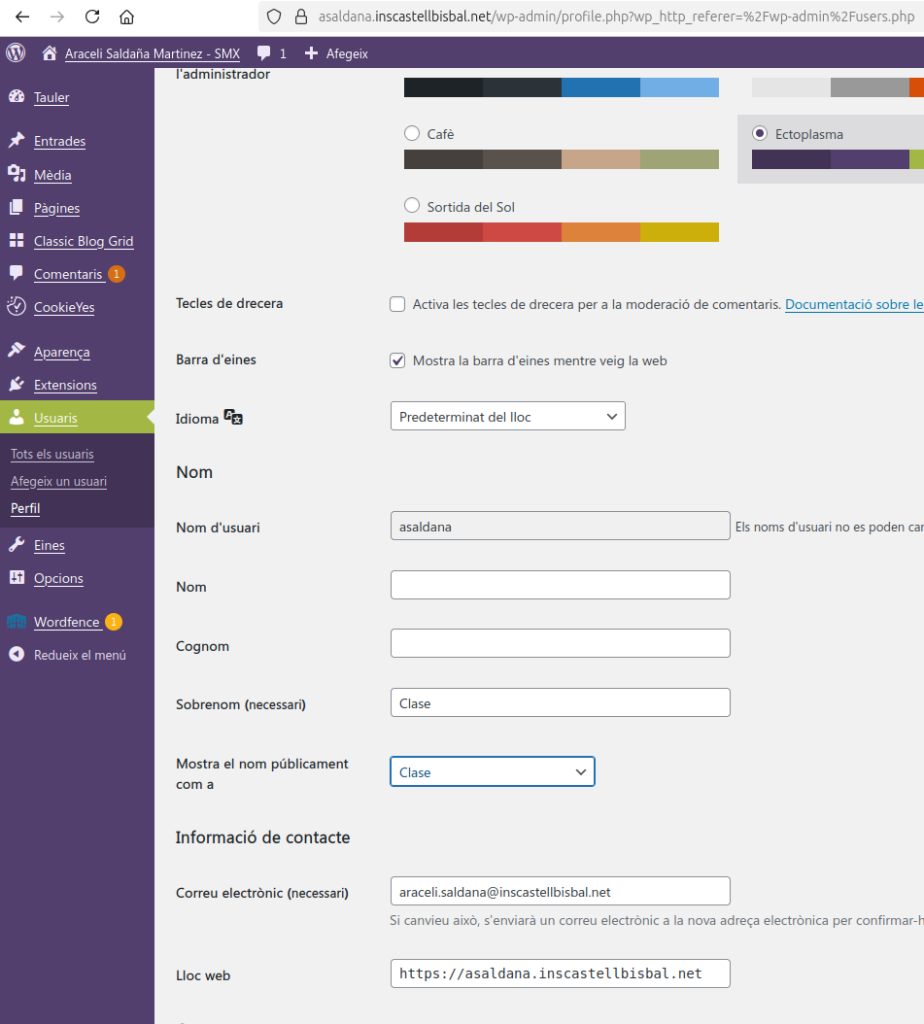Screen dimensions: 924x1024
Task: Open the Tauler dashboard icon in sidebar
Action: click(16, 97)
